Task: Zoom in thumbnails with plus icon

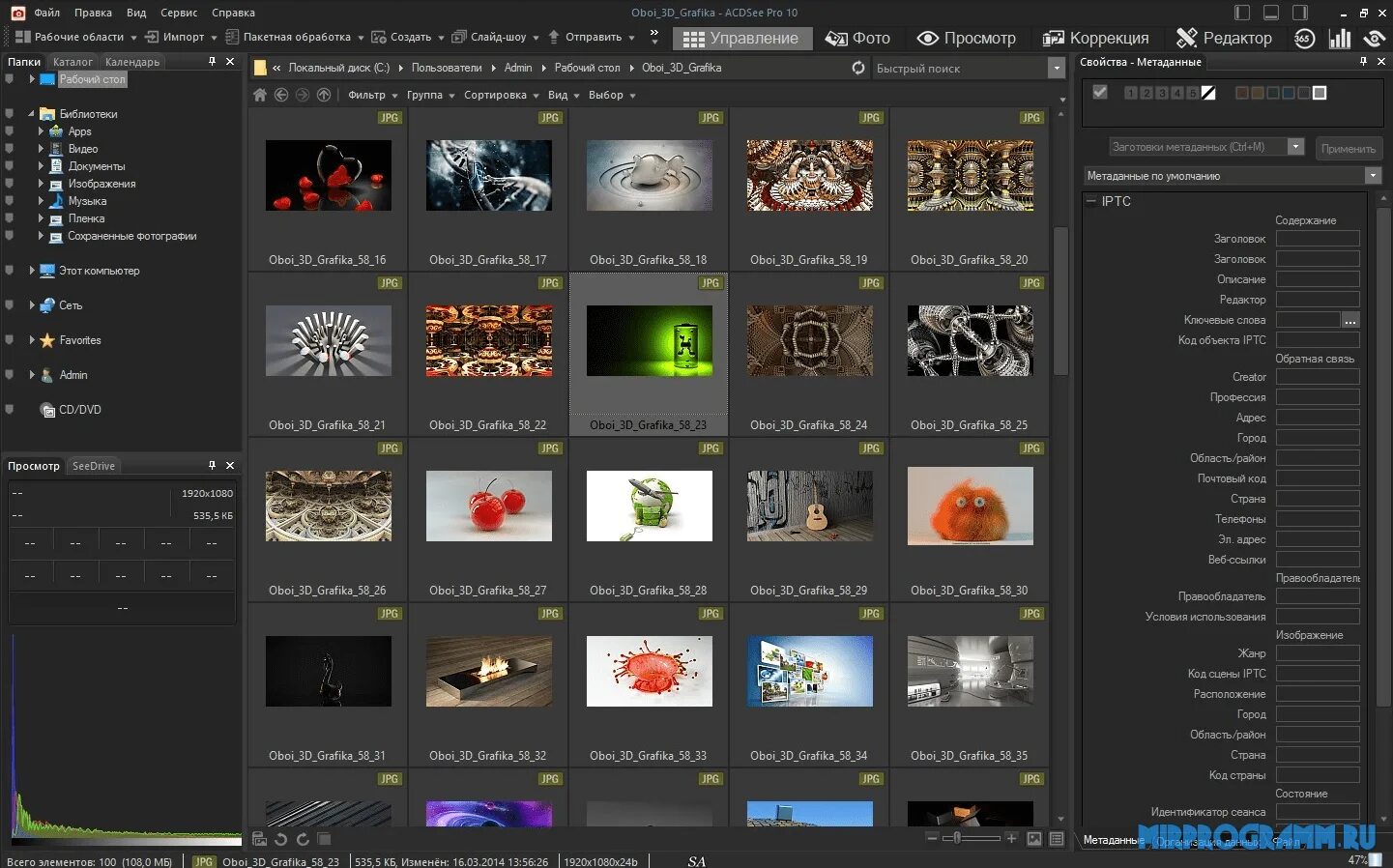Action: click(x=1011, y=838)
